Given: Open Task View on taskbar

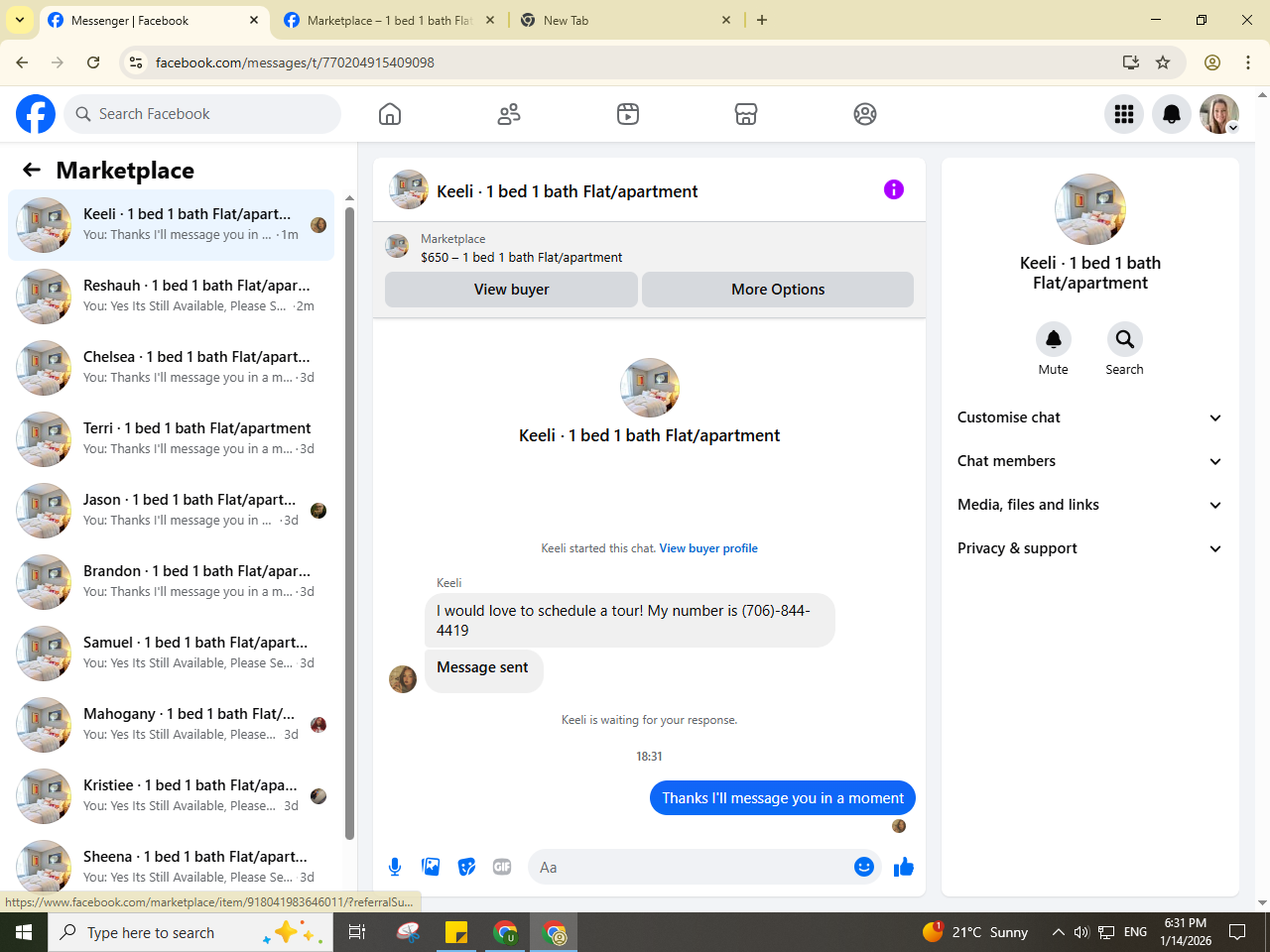Looking at the screenshot, I should tap(357, 932).
